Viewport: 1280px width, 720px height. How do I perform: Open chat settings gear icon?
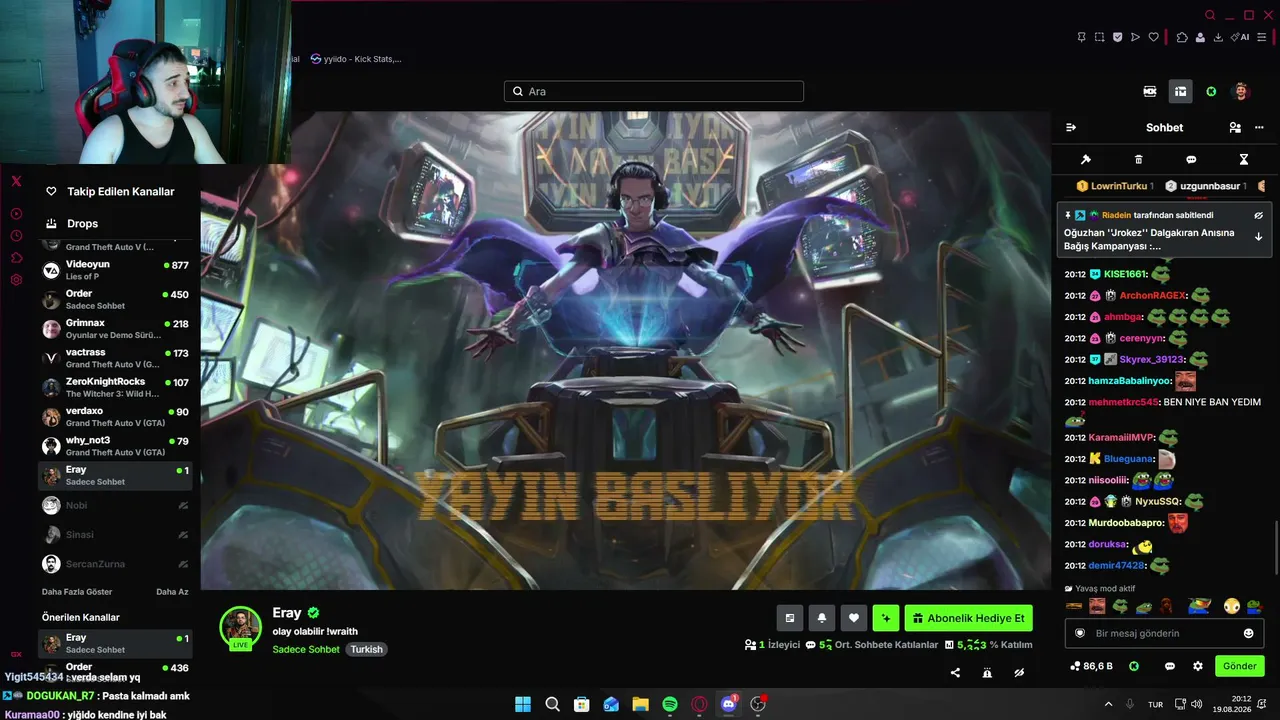point(1198,666)
